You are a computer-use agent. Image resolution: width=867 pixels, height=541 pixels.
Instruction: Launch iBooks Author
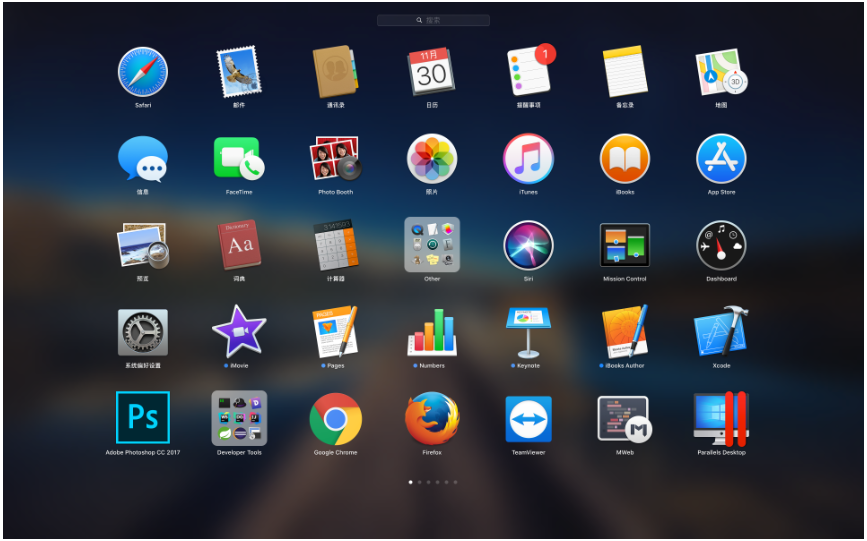tap(625, 331)
